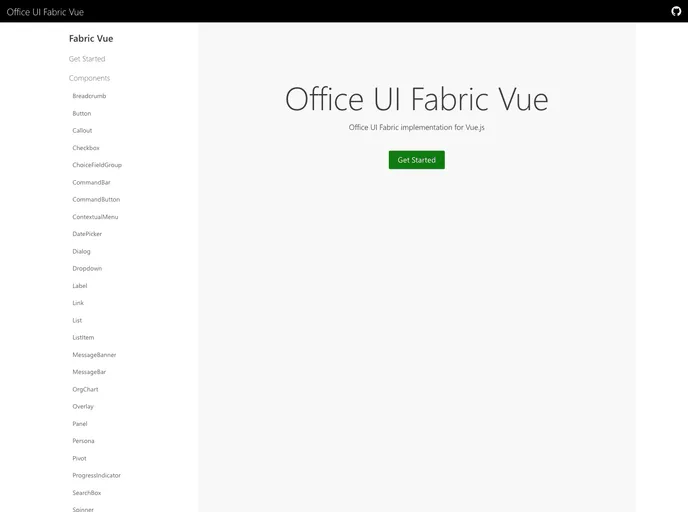Open SearchBox component page

pyautogui.click(x=86, y=493)
